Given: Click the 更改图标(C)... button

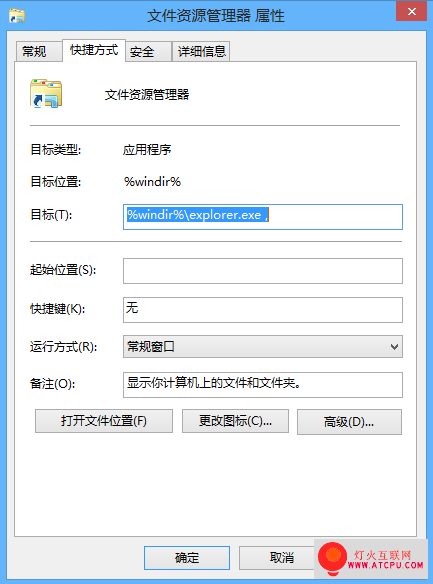Looking at the screenshot, I should [235, 421].
